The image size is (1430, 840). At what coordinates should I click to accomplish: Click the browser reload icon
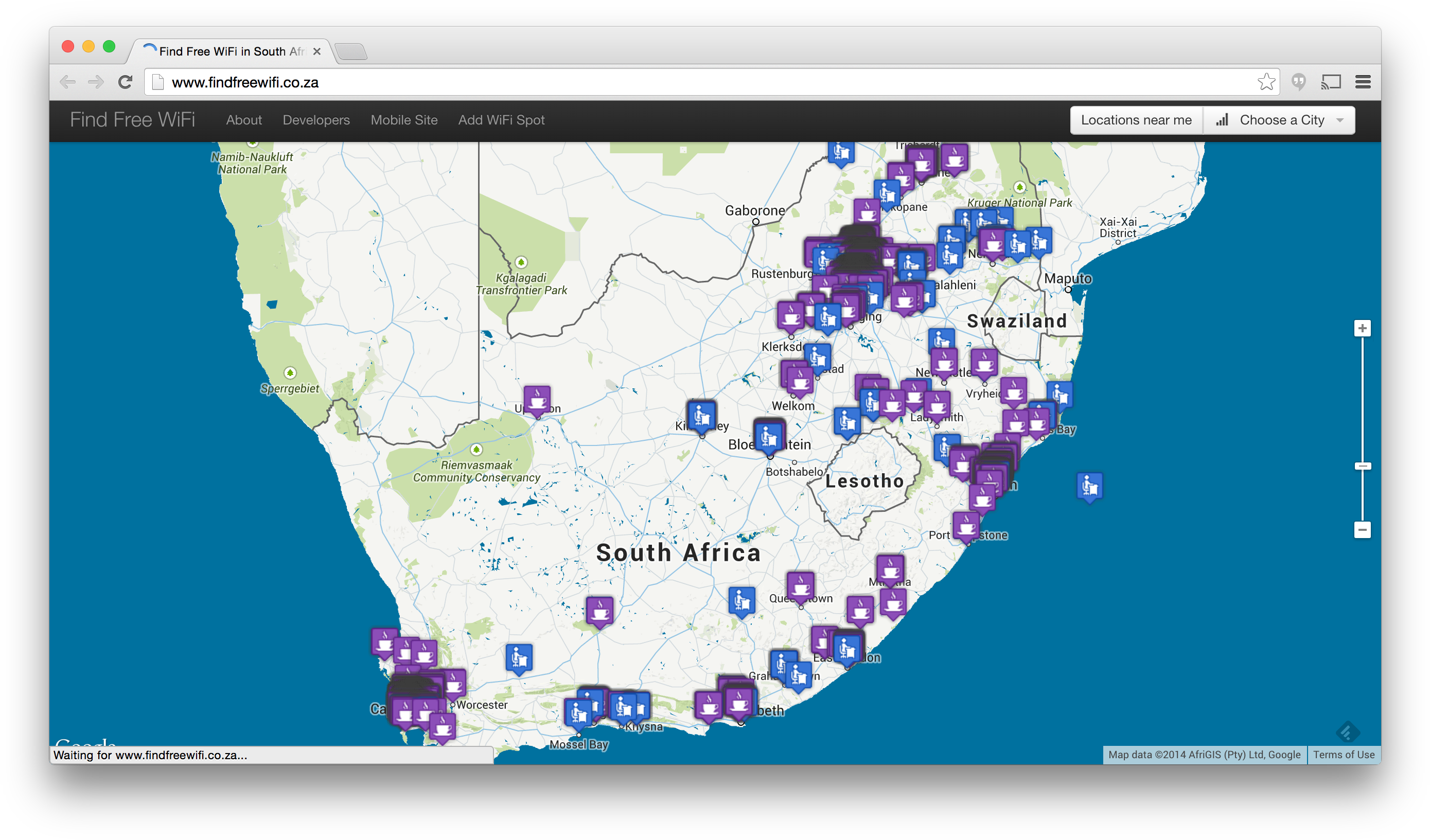126,82
